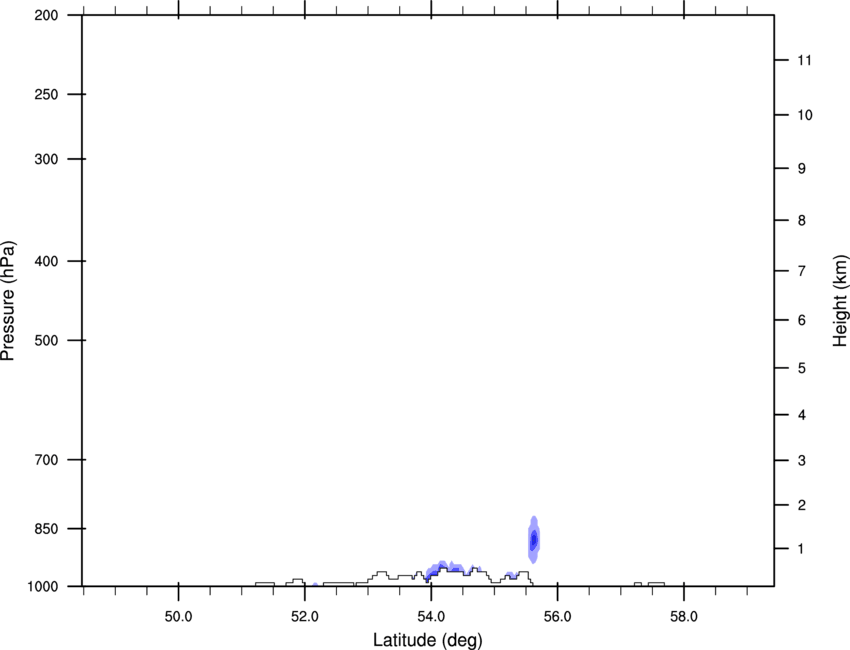Click the small terrain bump near 57.6 latitude
The height and width of the screenshot is (650, 850).
coord(656,584)
